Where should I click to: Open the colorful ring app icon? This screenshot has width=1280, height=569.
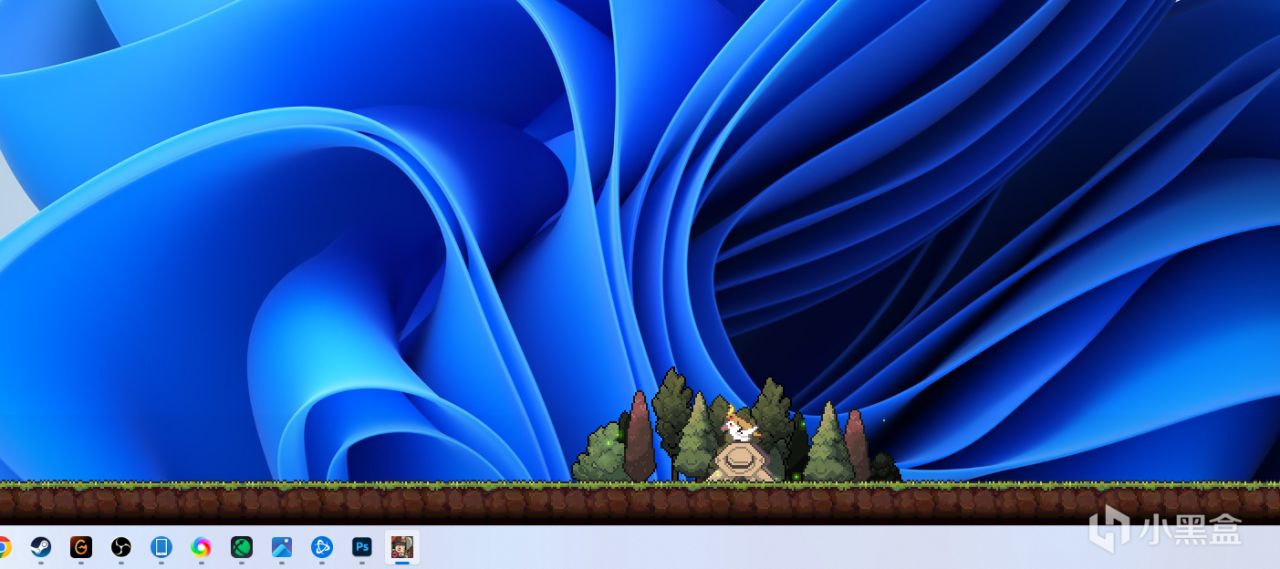tap(201, 547)
